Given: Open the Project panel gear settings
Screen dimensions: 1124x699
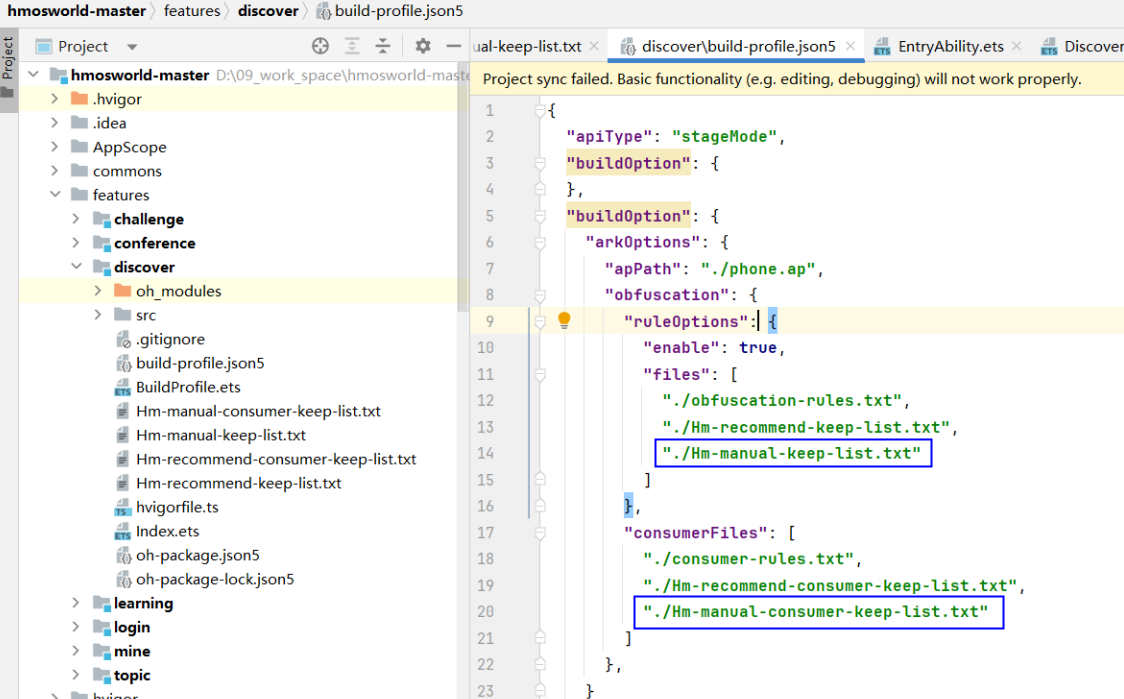Looking at the screenshot, I should pyautogui.click(x=423, y=46).
